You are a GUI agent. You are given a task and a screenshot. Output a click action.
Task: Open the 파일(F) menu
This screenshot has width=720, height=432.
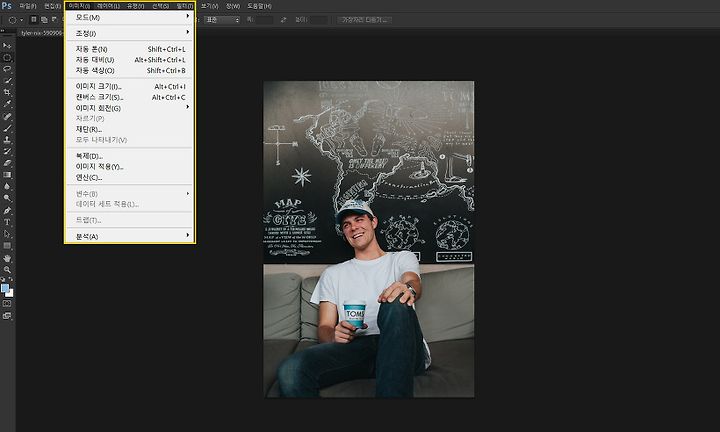28,6
